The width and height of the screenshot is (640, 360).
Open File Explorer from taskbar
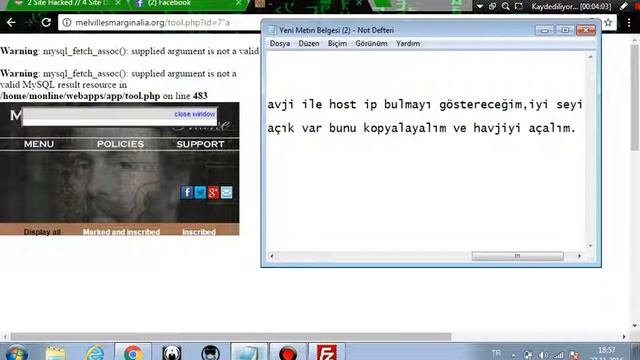[56, 353]
